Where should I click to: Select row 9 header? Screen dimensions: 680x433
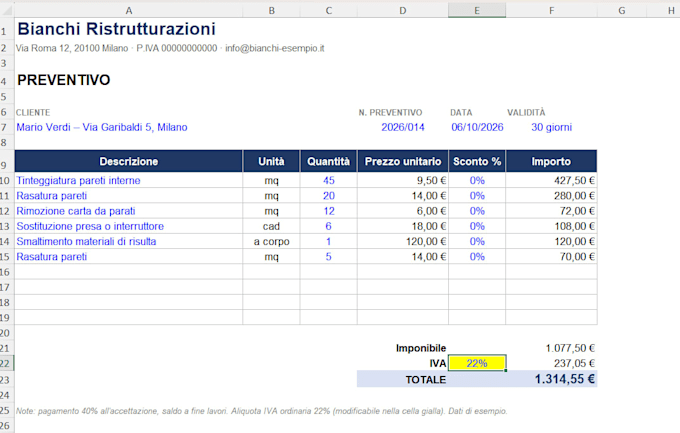click(x=7, y=161)
